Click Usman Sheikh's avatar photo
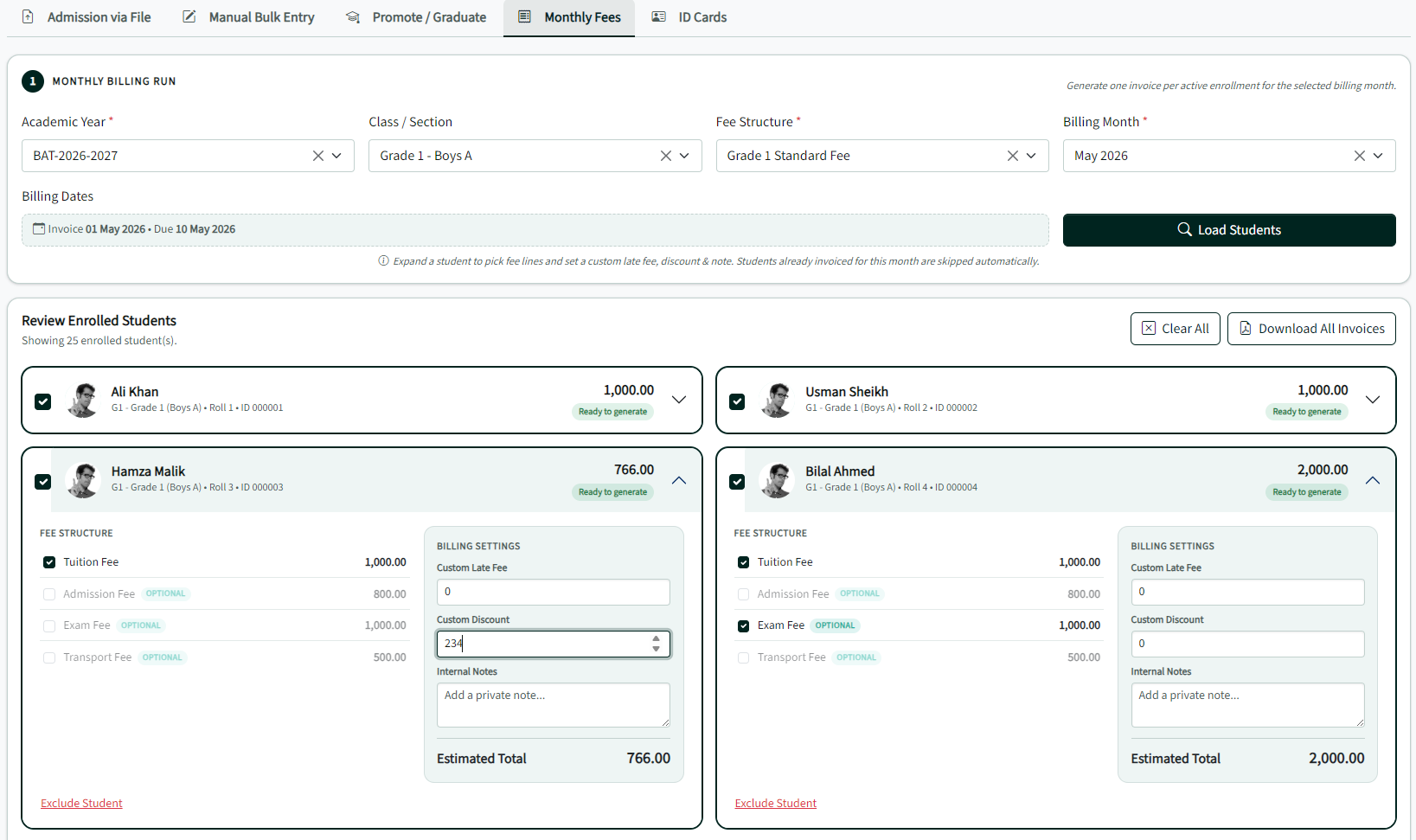The width and height of the screenshot is (1416, 840). point(777,400)
